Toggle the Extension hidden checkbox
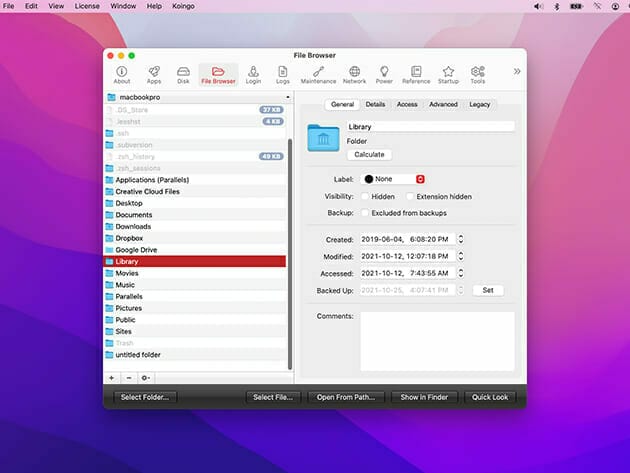Viewport: 630px width, 473px height. 410,197
